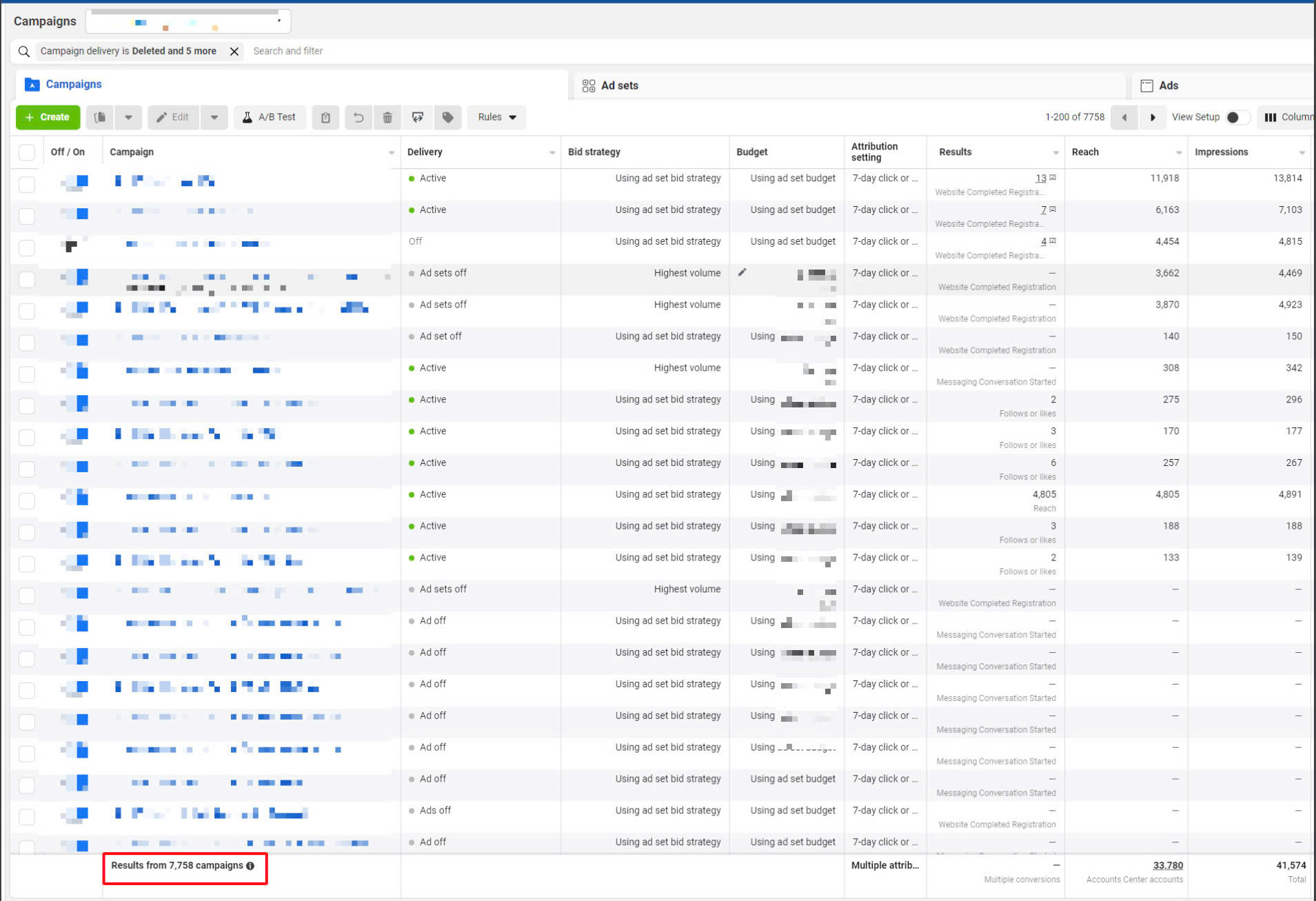Remove the Campaign delivery filter chip
This screenshot has height=901, width=1316.
(234, 51)
